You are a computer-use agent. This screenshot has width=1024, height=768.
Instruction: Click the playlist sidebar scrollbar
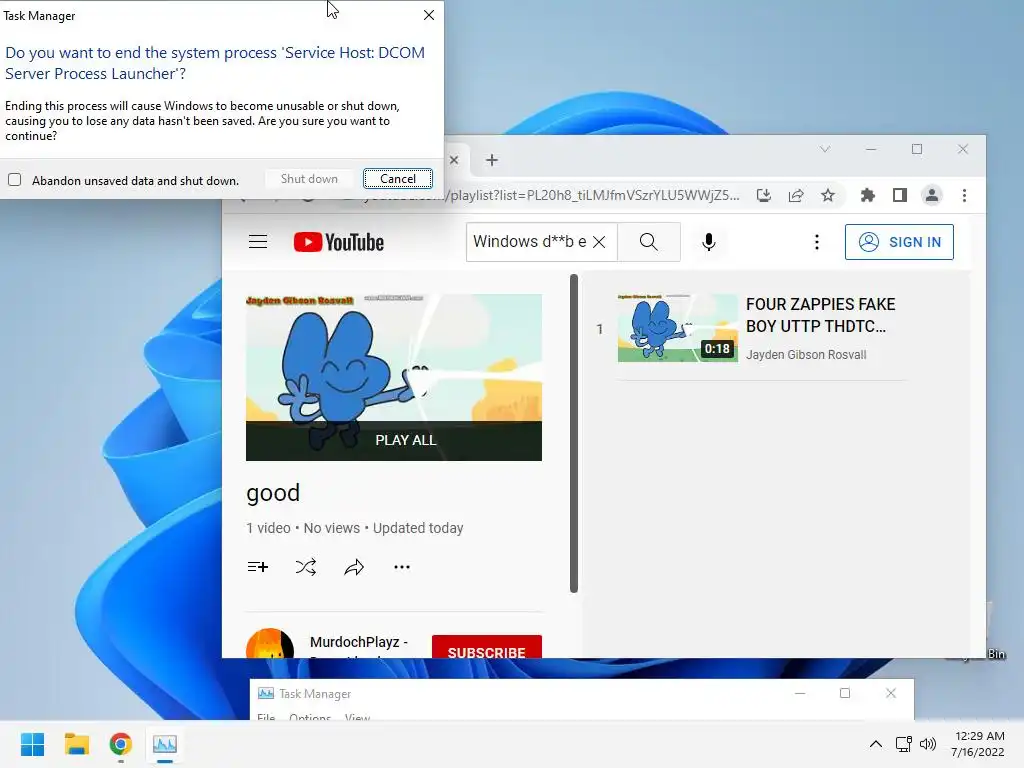point(573,434)
